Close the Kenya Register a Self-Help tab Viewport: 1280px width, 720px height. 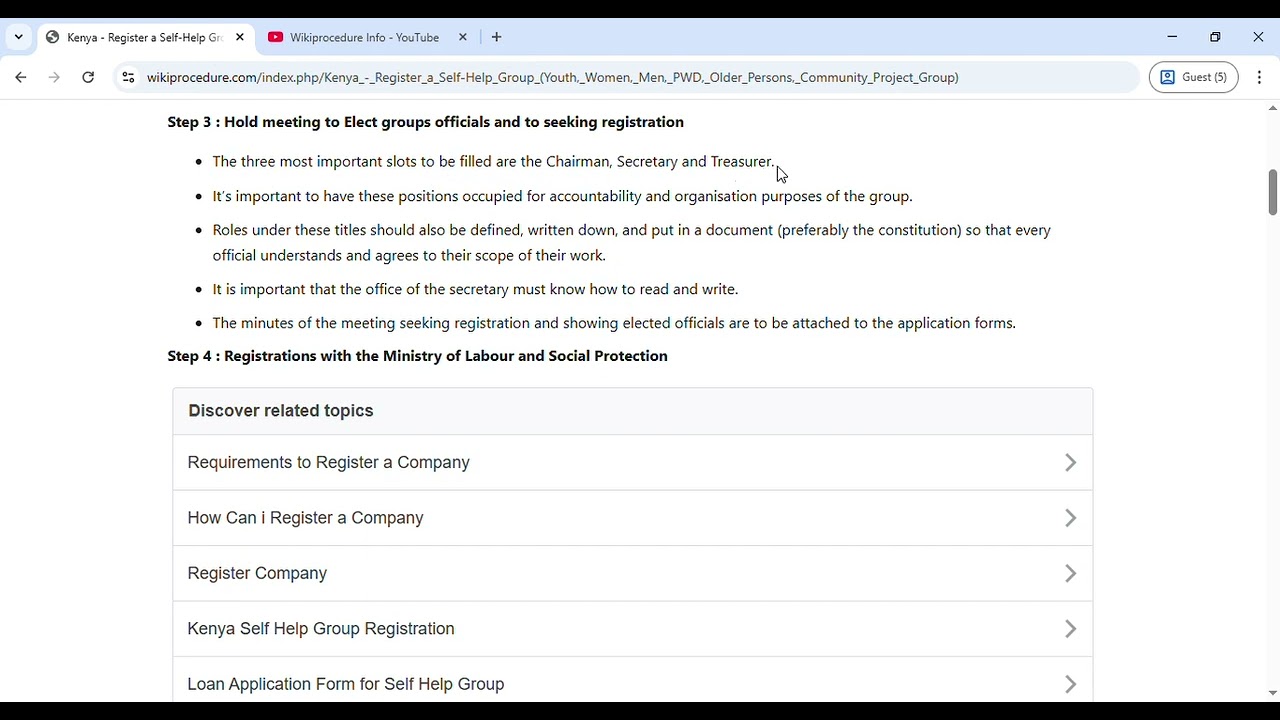tap(240, 37)
